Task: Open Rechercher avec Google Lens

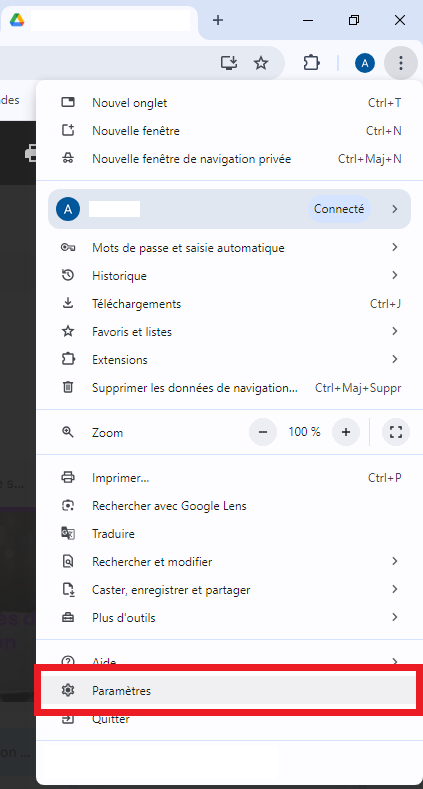Action: click(x=229, y=506)
